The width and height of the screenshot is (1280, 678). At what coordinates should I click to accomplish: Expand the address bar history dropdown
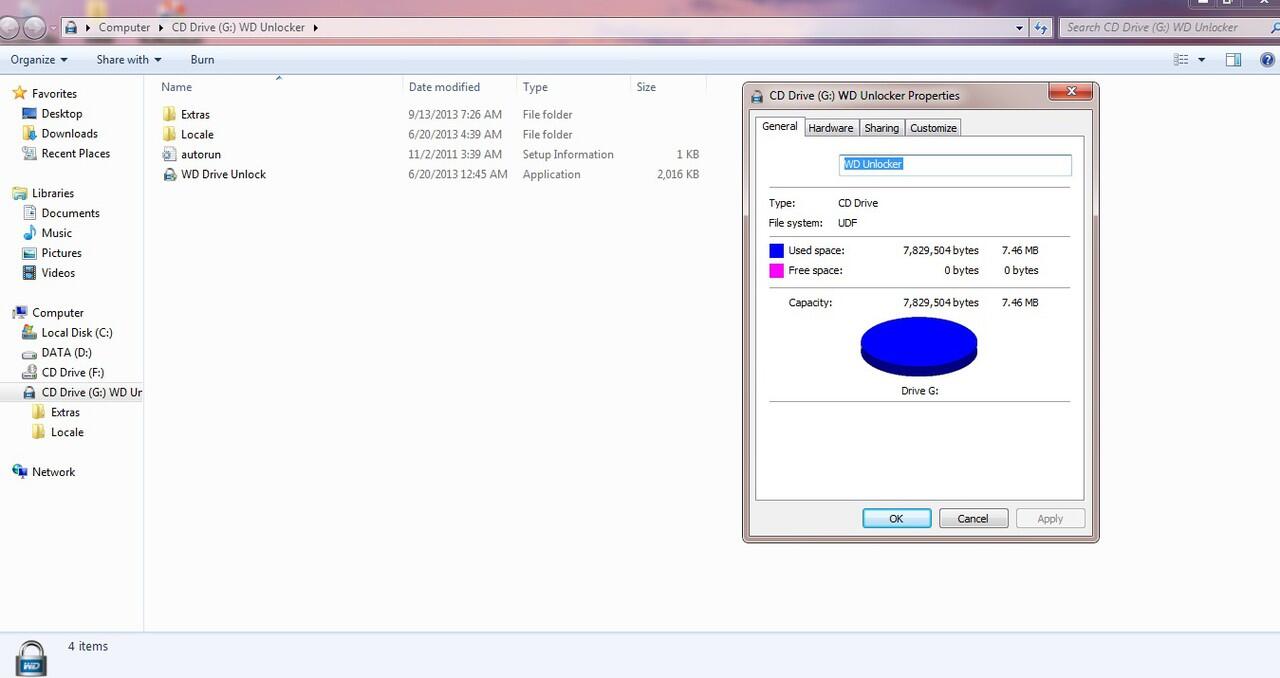click(x=1019, y=28)
